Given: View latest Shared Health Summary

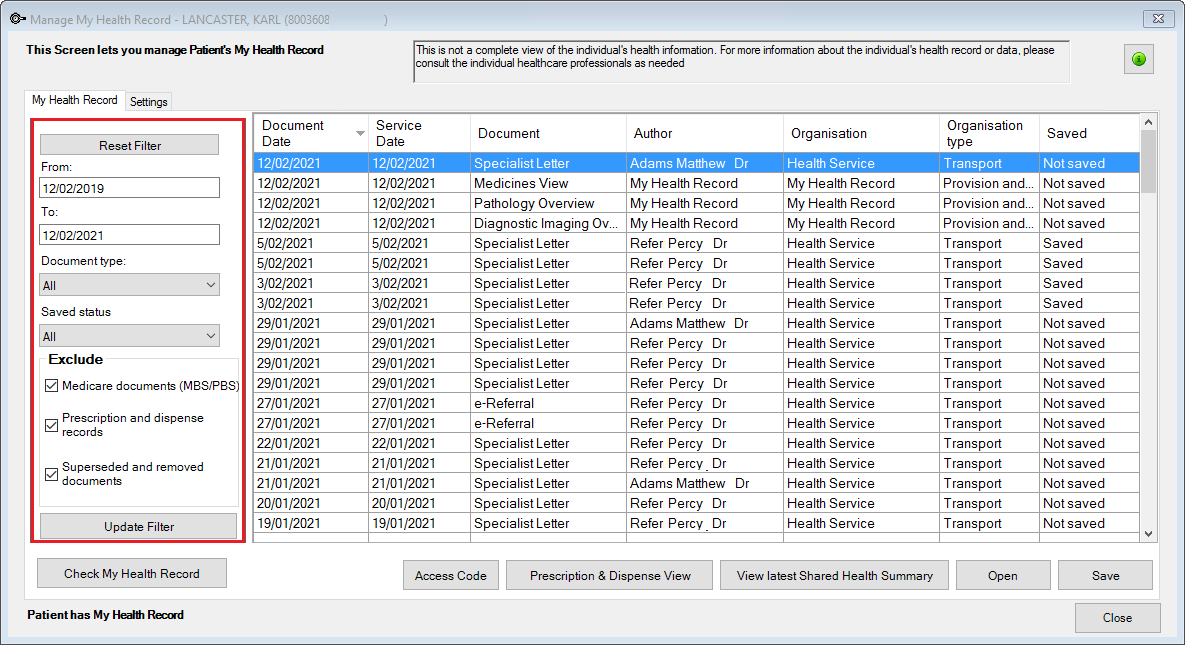Looking at the screenshot, I should (834, 575).
